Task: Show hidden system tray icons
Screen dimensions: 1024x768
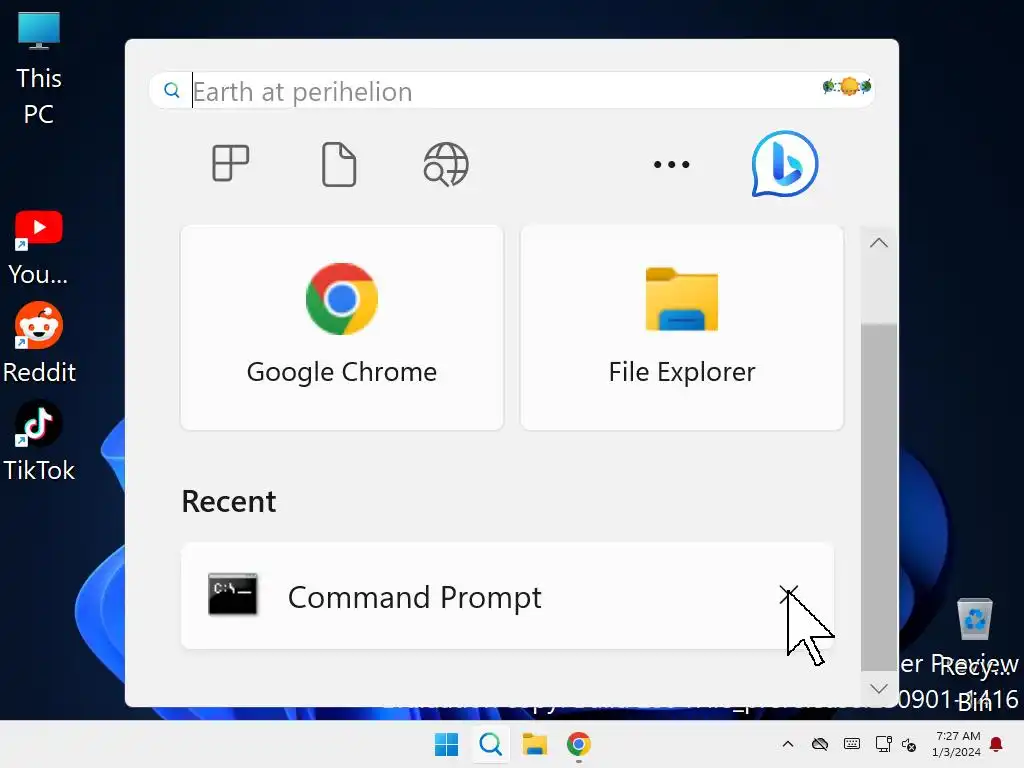Action: 788,744
